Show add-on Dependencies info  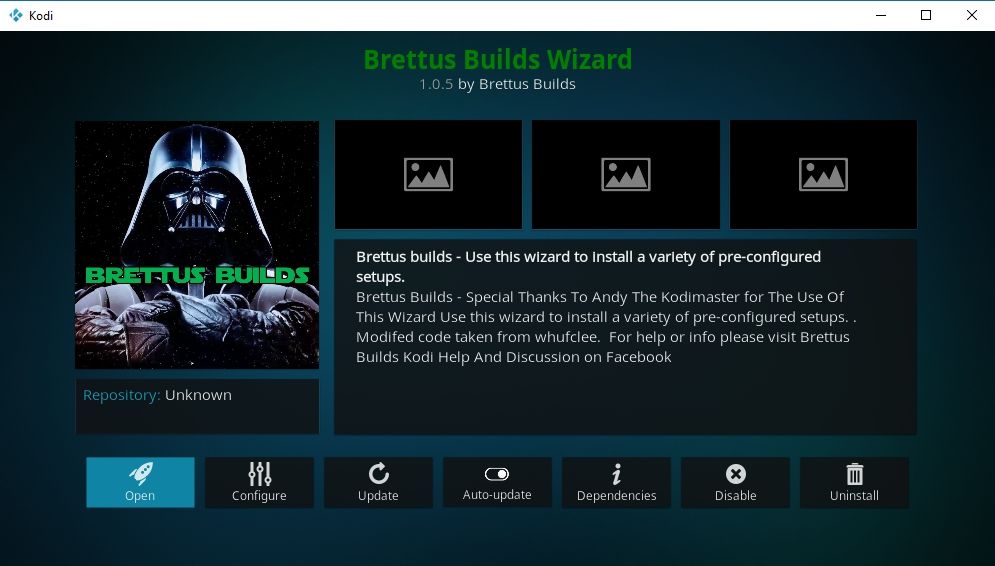616,482
